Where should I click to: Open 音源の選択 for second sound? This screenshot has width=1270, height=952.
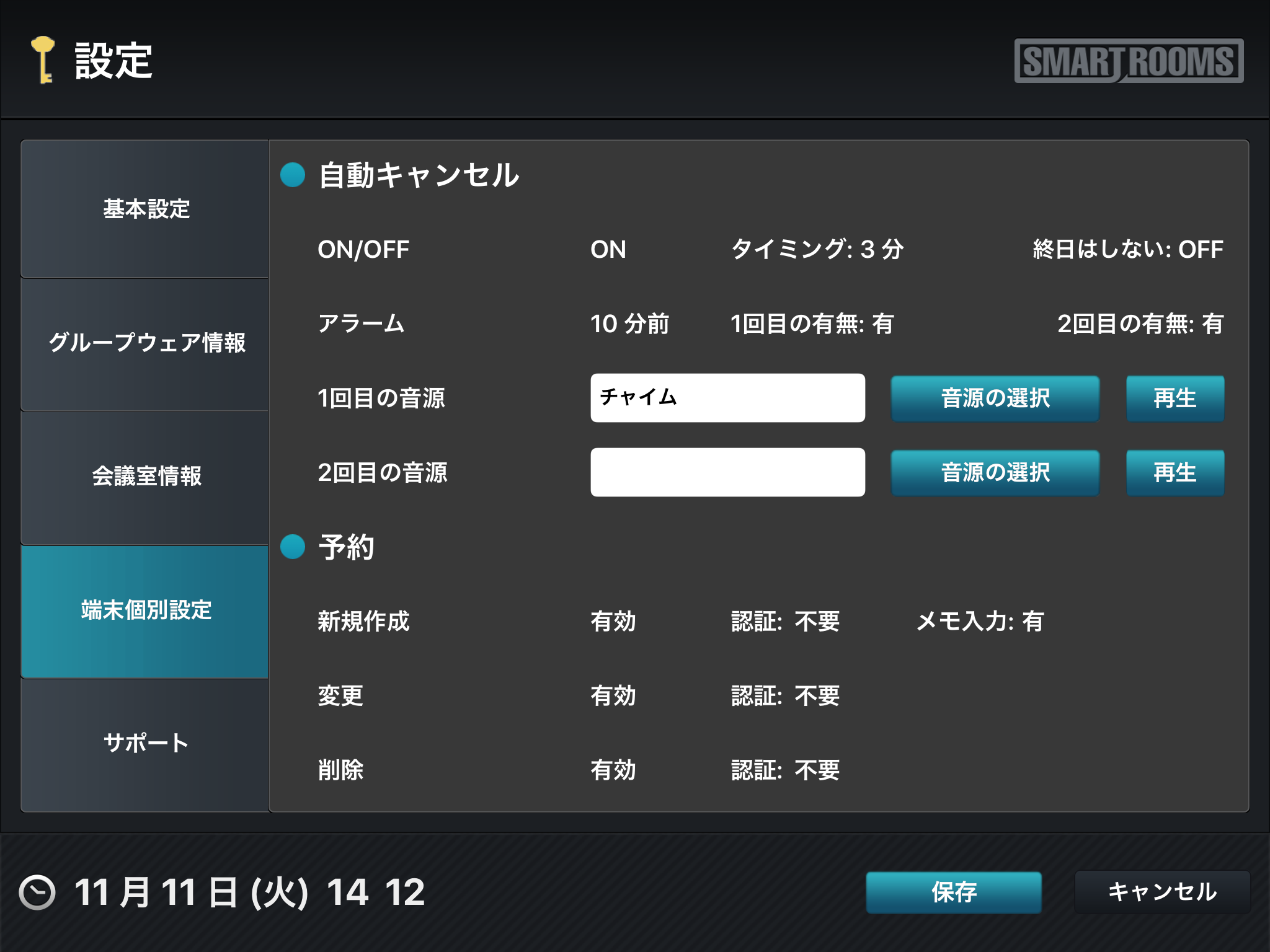click(x=995, y=473)
